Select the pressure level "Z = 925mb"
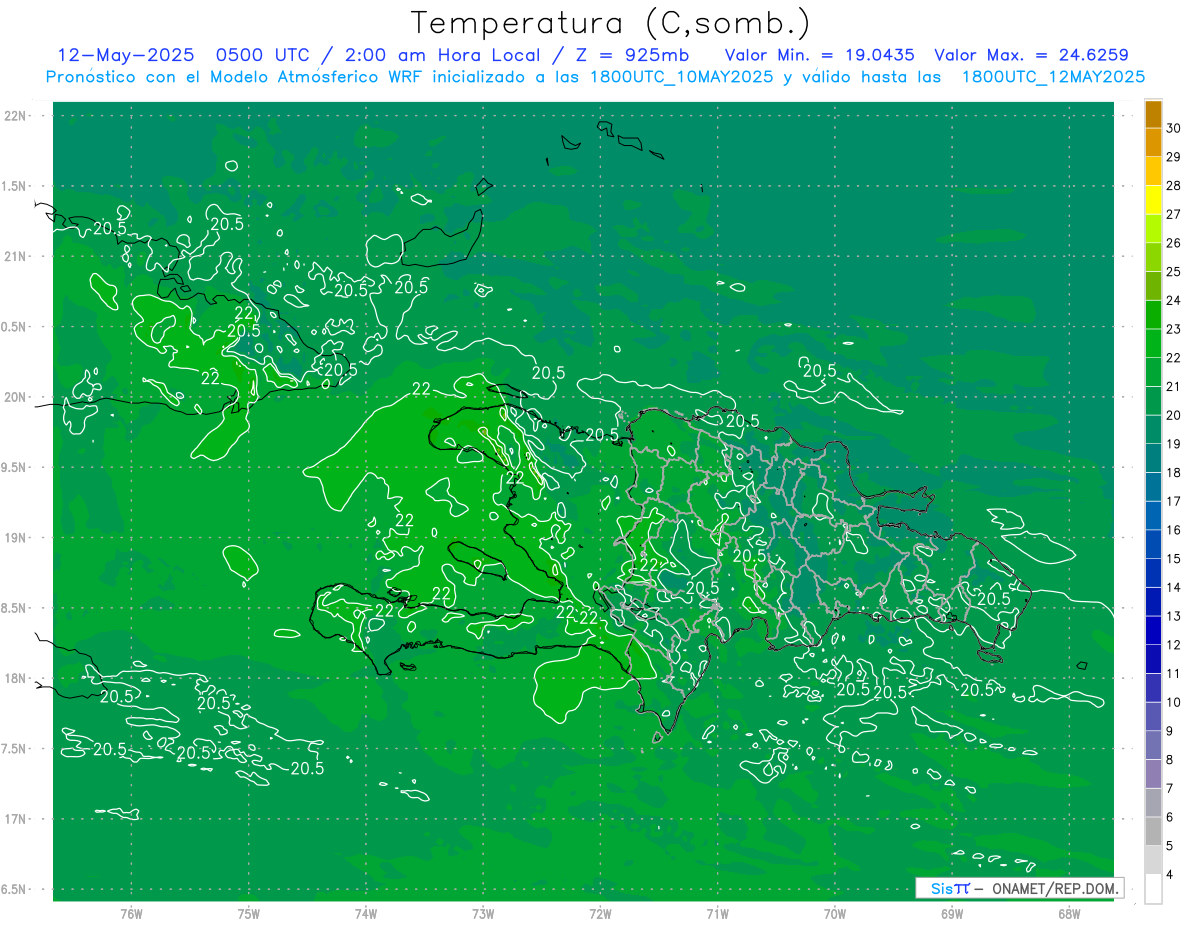This screenshot has width=1200, height=927. click(x=630, y=55)
